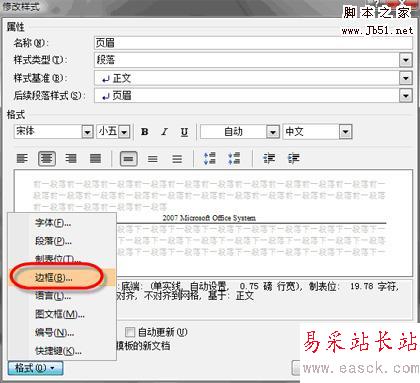
Task: Click the 格式(O) dropdown button
Action: click(x=35, y=368)
